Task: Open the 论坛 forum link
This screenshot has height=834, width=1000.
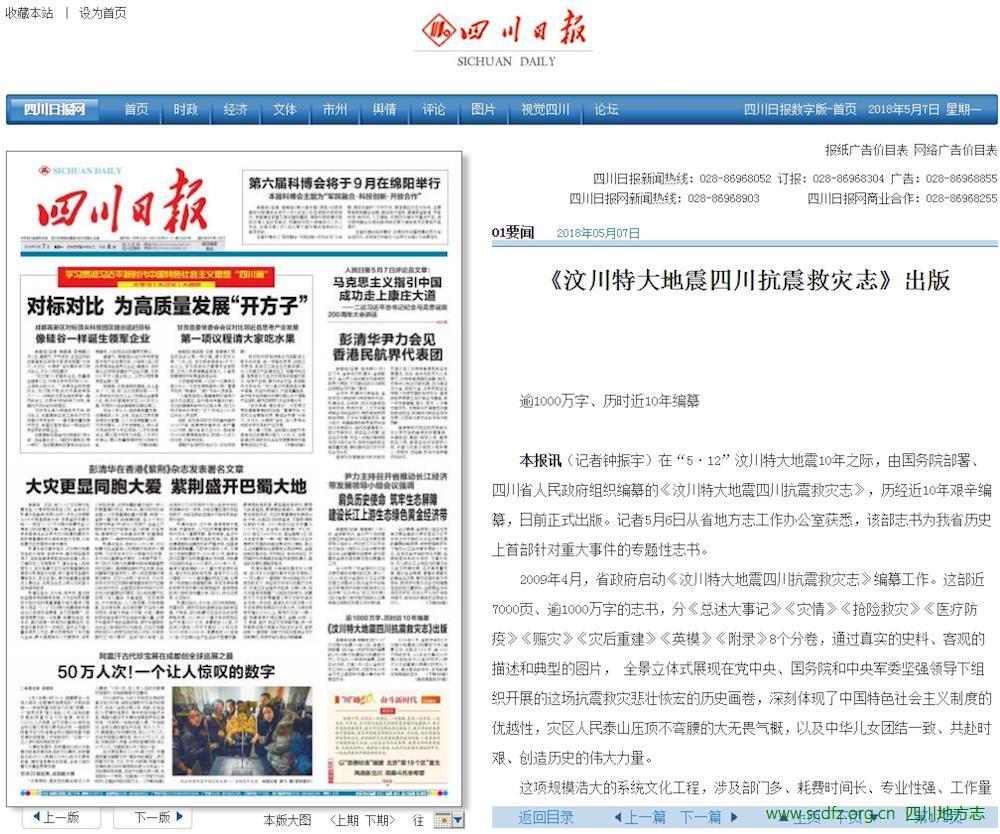Action: pyautogui.click(x=606, y=110)
